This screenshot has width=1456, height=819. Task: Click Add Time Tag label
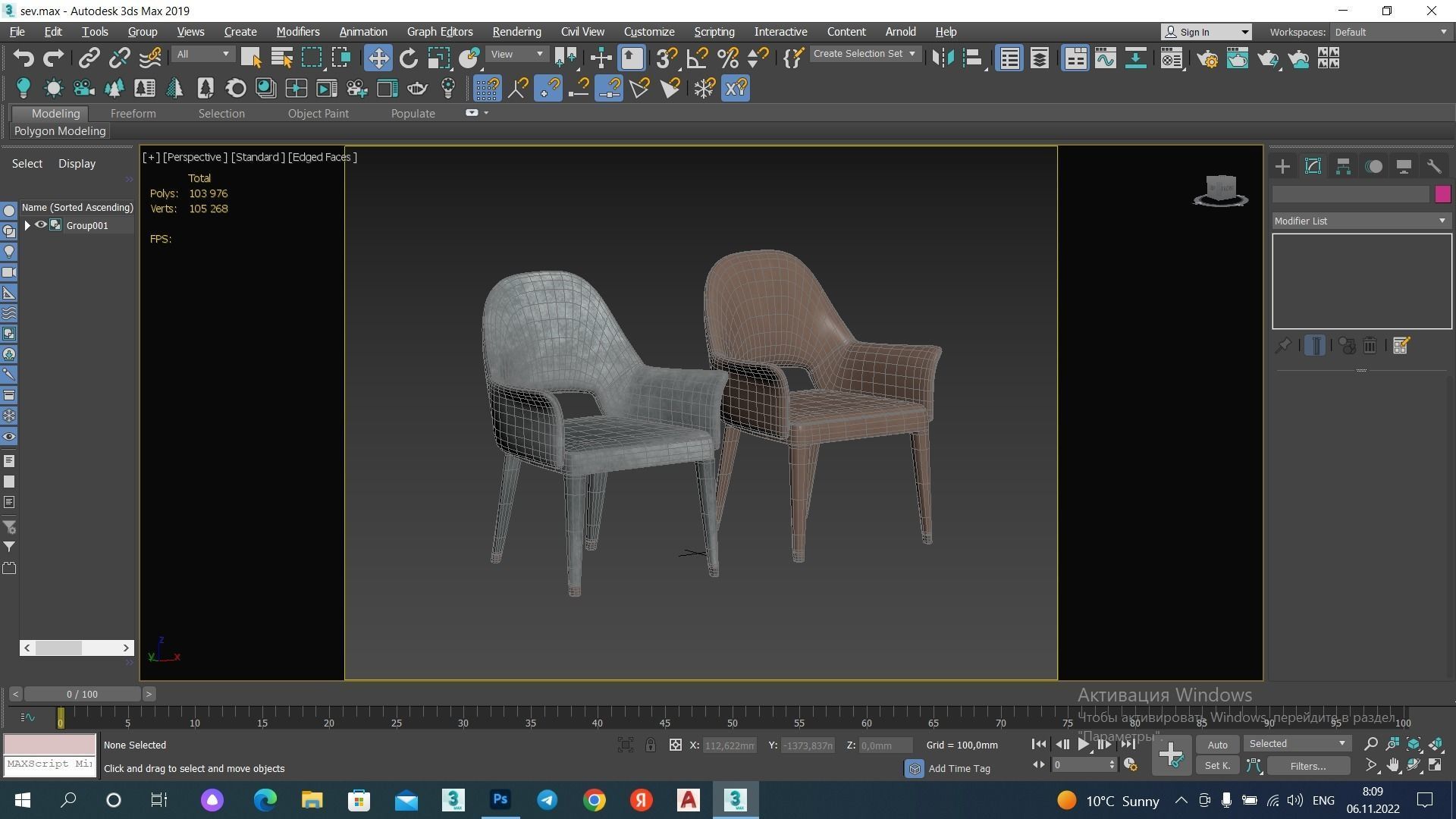tap(959, 768)
